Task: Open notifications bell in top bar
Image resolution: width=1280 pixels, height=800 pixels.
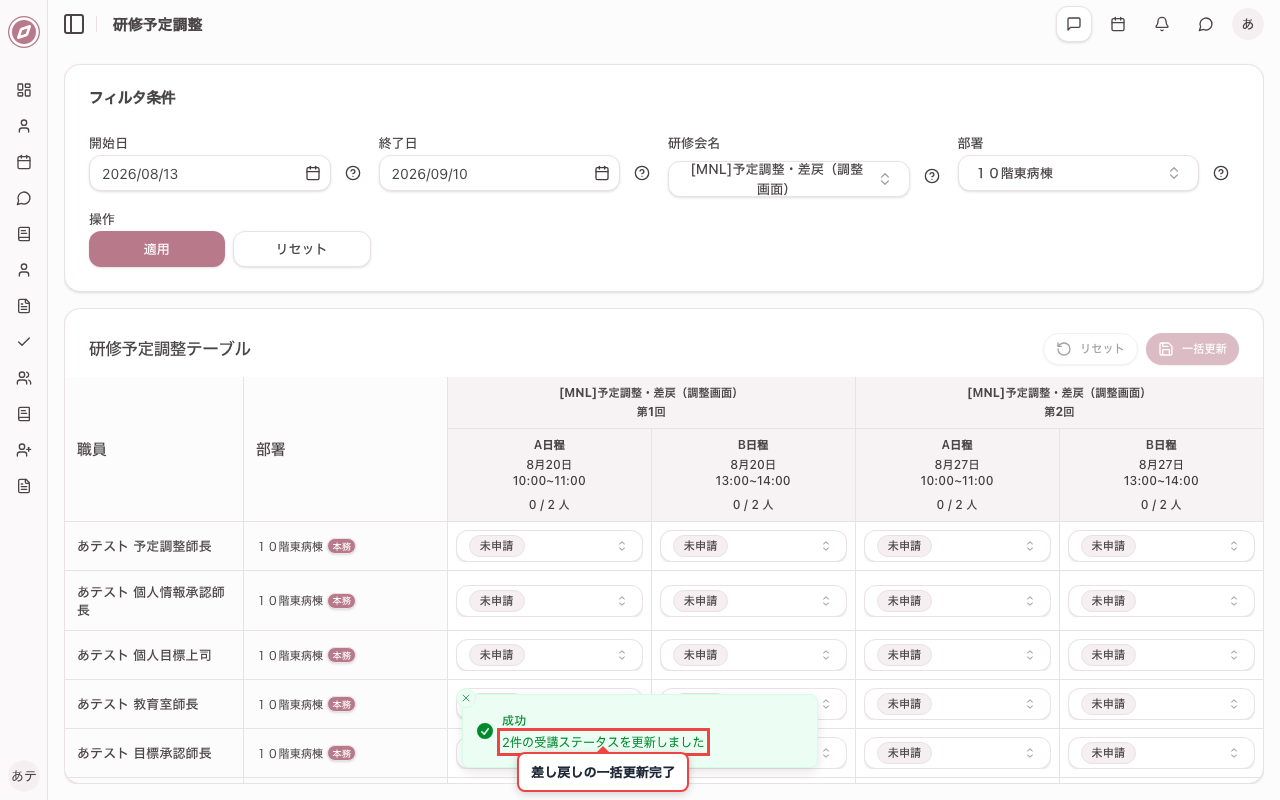Action: (1162, 24)
